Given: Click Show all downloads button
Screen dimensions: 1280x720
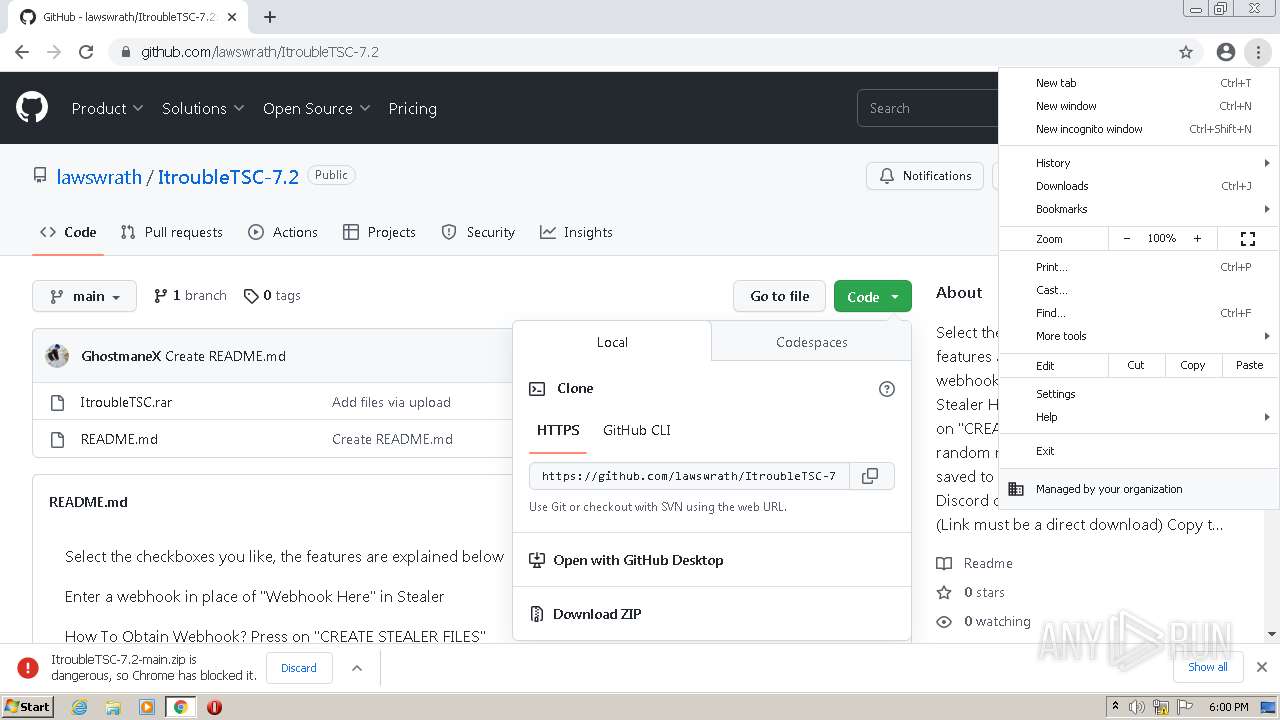Looking at the screenshot, I should [1208, 667].
